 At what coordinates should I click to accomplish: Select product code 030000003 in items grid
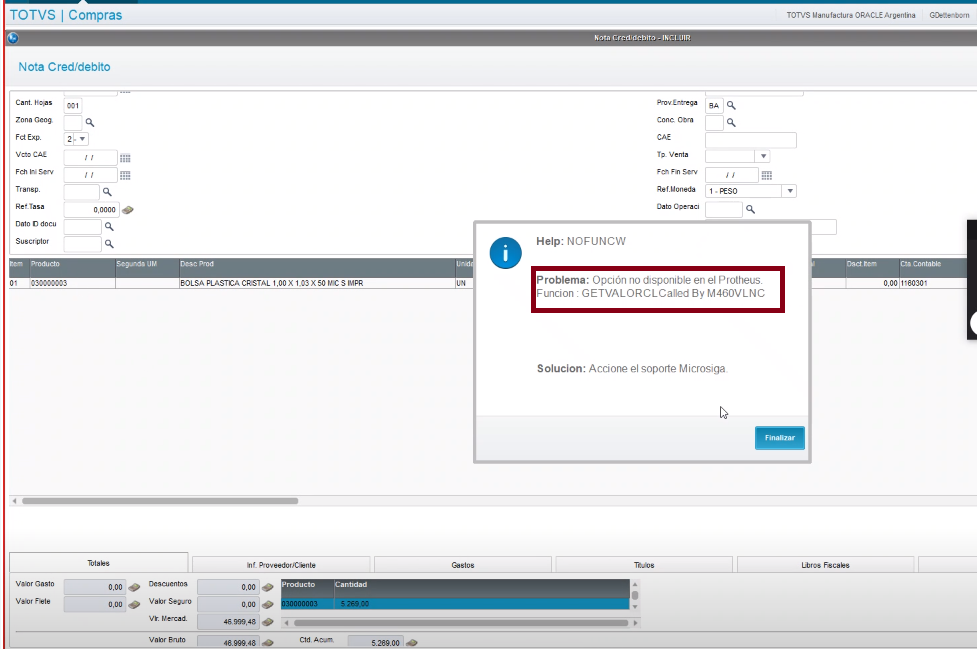(72, 283)
